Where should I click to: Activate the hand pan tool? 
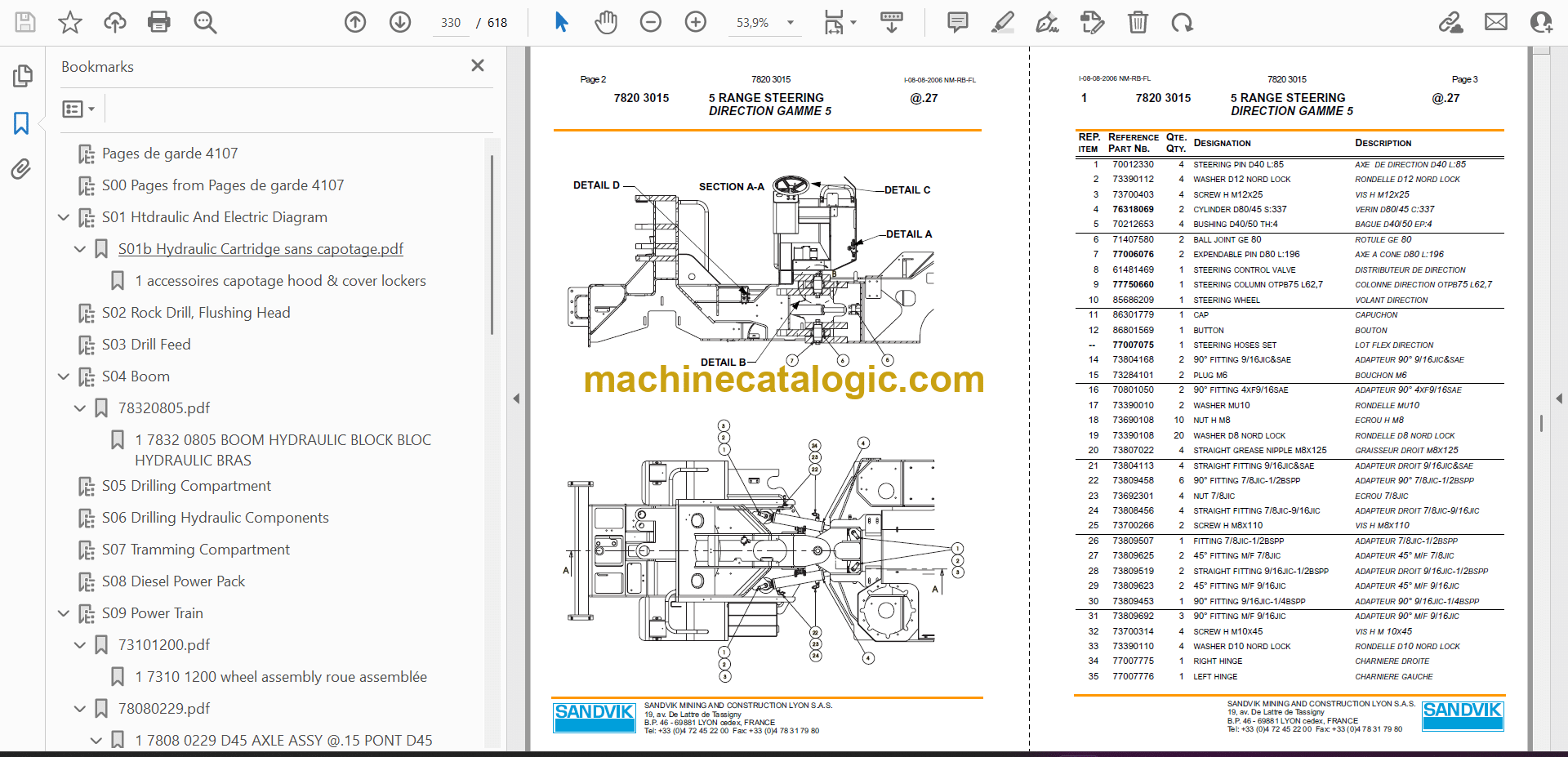point(606,22)
